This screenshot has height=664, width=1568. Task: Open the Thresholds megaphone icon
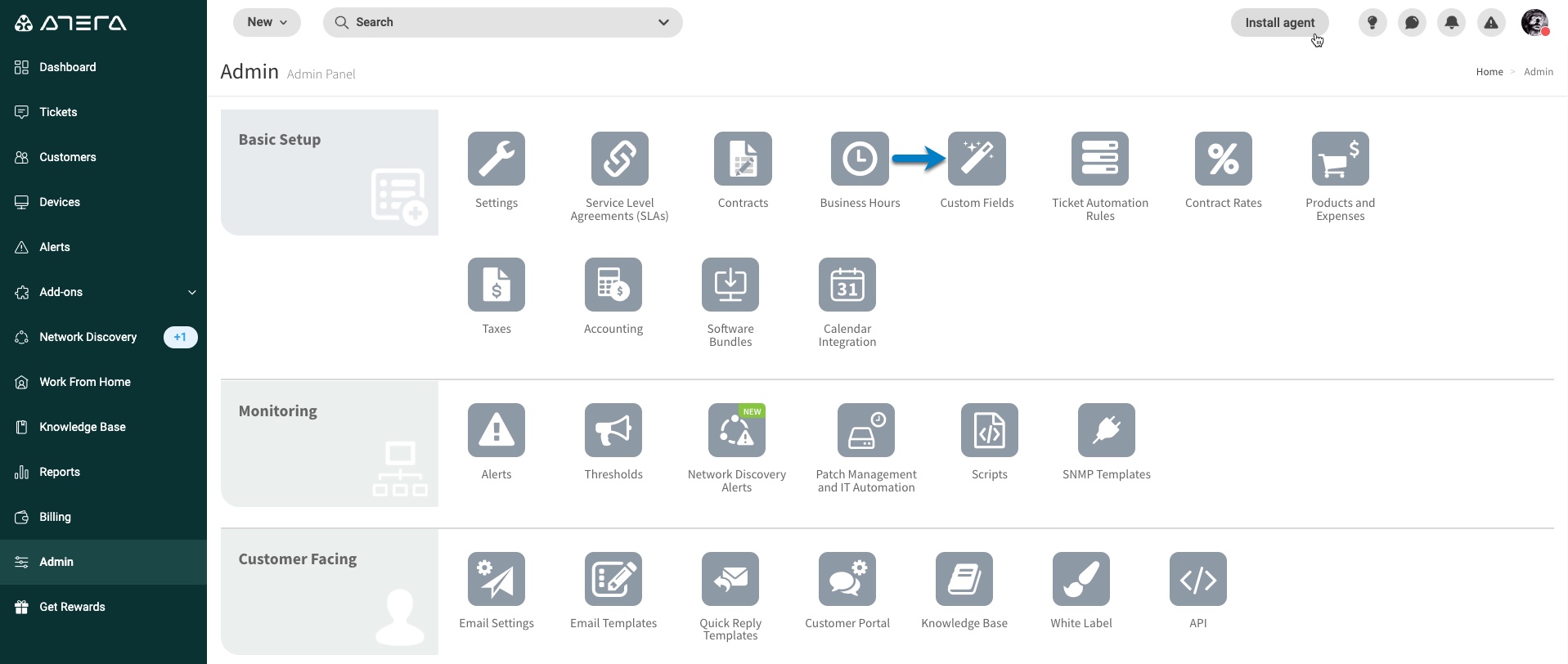point(613,430)
